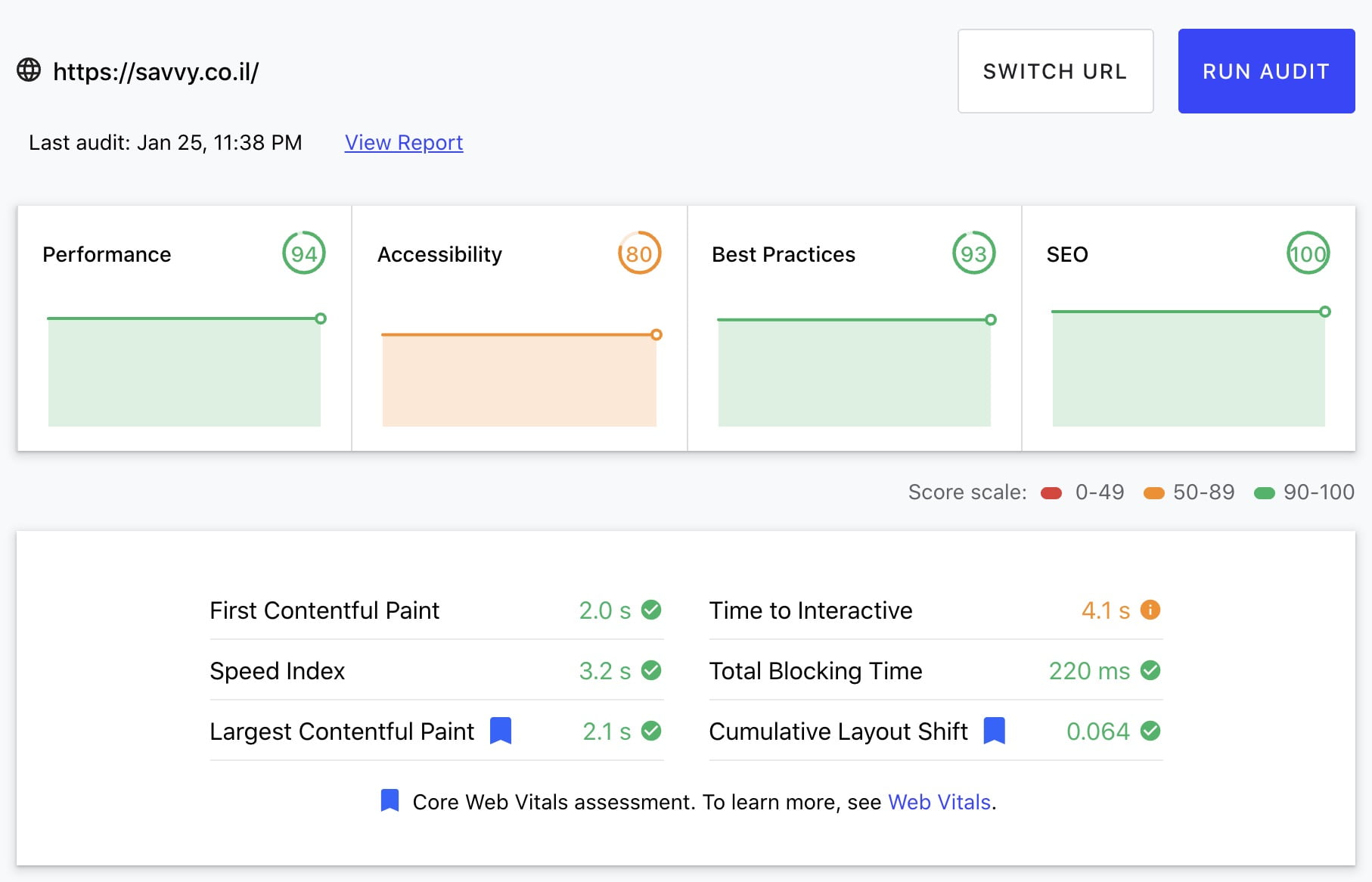Viewport: 1372px width, 882px height.
Task: Click the Time to Interactive orange info icon
Action: click(x=1150, y=610)
